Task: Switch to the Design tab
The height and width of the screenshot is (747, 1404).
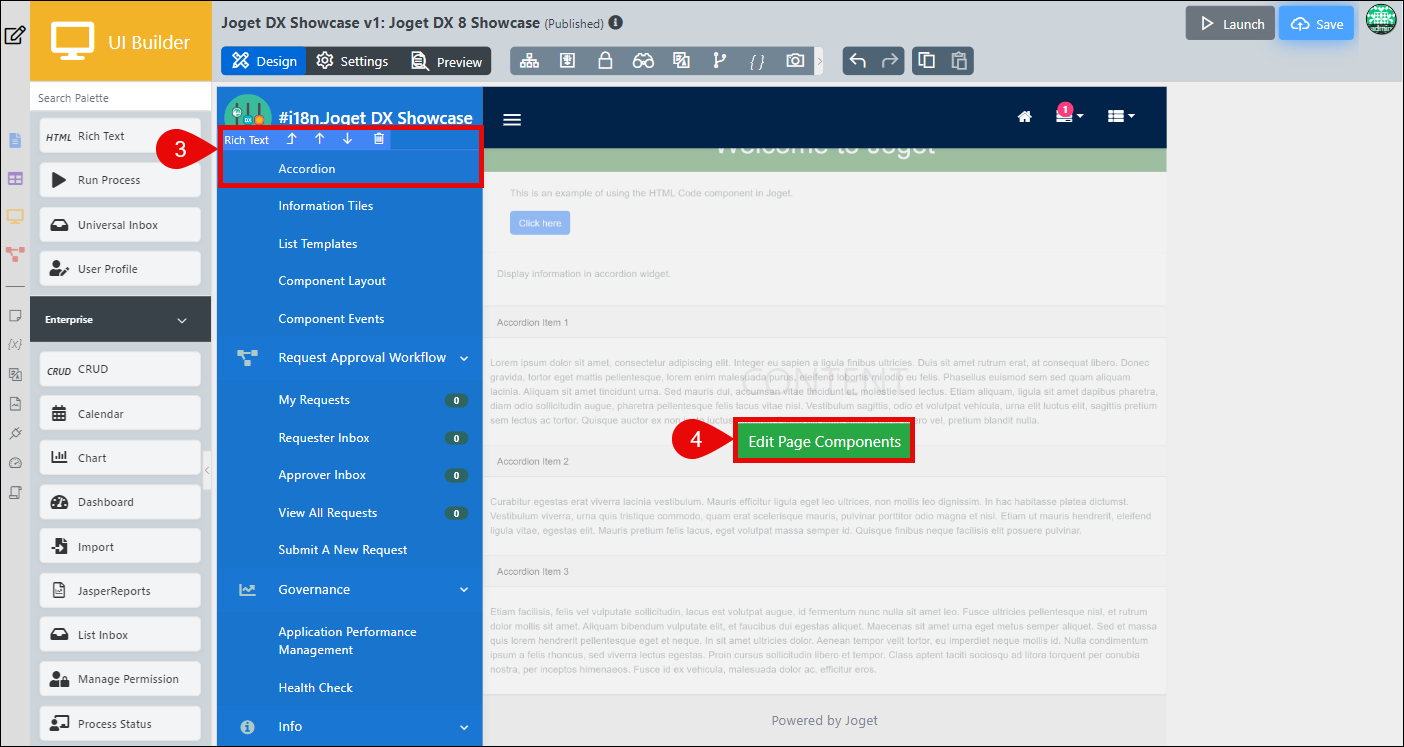Action: tap(264, 61)
